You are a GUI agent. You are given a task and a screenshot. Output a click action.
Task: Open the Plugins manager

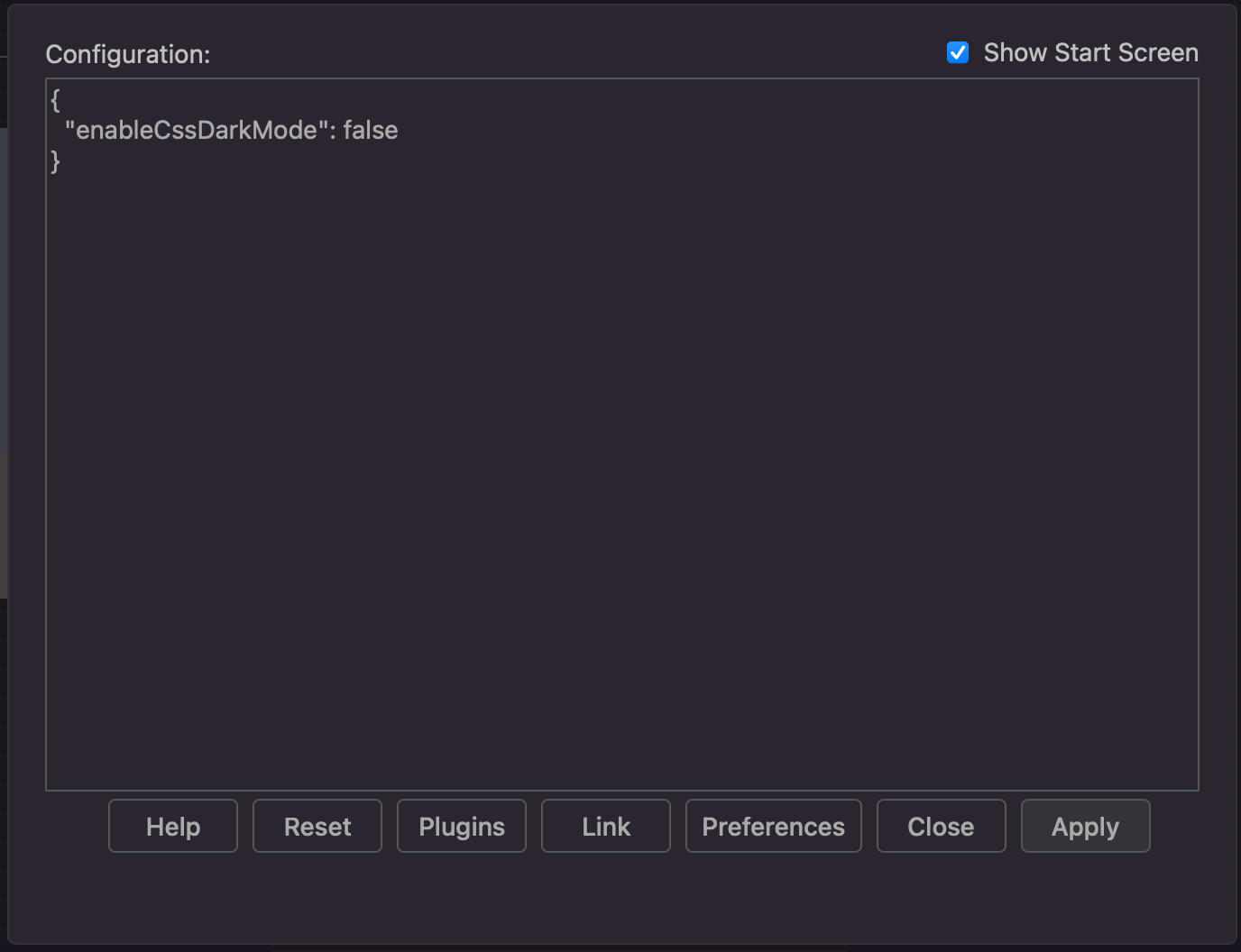coord(461,826)
